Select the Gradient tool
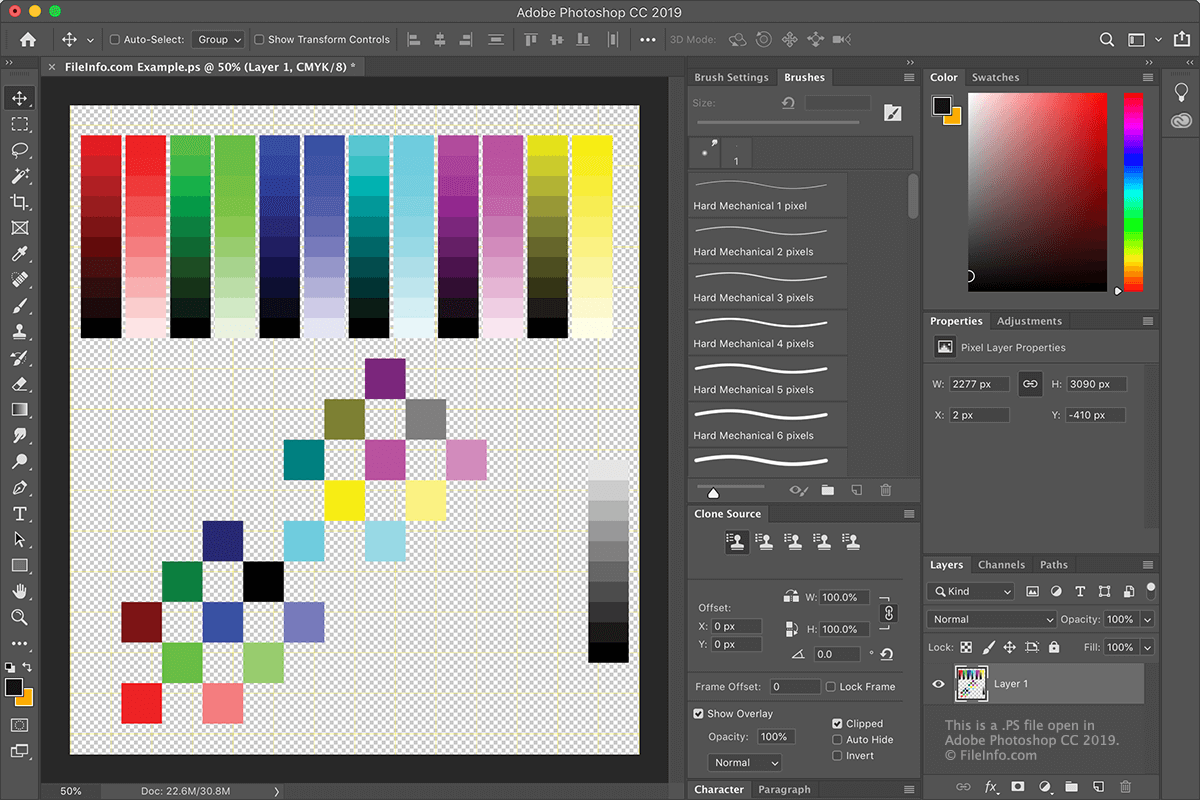Viewport: 1200px width, 800px height. pos(20,410)
